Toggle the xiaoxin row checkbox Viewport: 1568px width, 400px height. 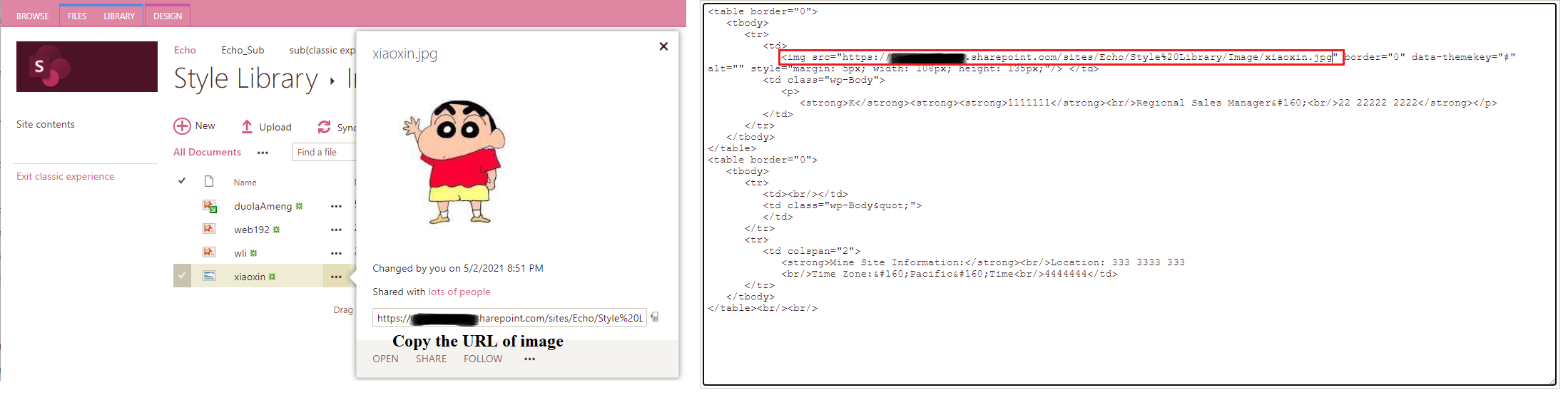pyautogui.click(x=182, y=276)
